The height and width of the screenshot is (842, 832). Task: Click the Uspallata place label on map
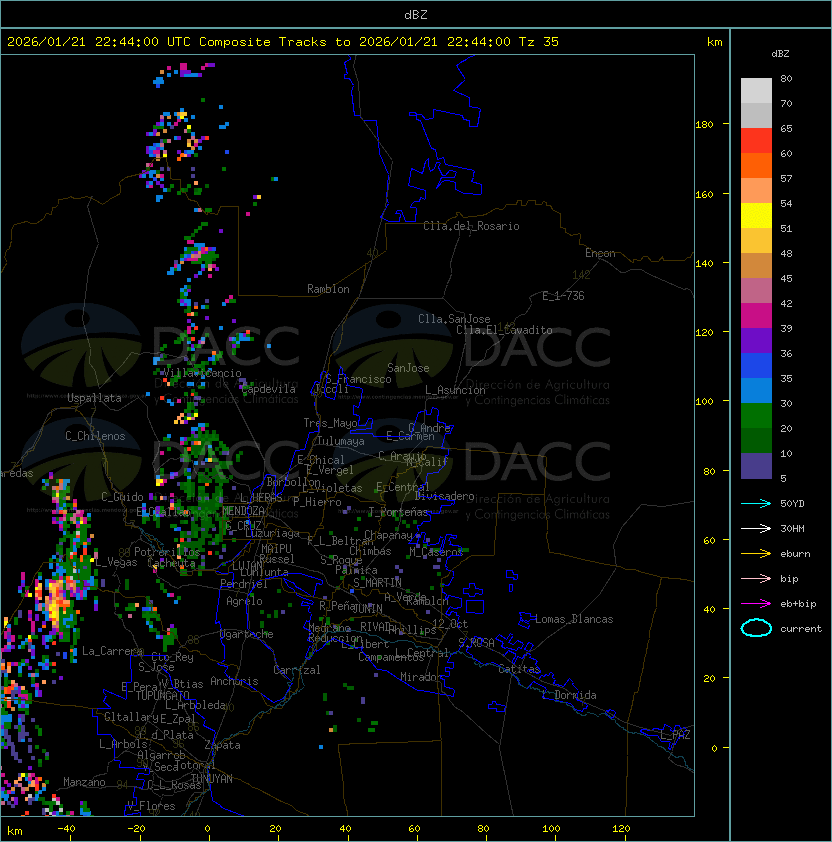pos(94,398)
